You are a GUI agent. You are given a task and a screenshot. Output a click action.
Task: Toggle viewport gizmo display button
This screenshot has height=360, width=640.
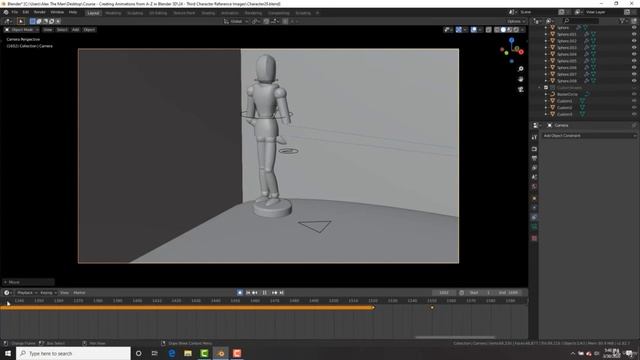click(x=459, y=30)
